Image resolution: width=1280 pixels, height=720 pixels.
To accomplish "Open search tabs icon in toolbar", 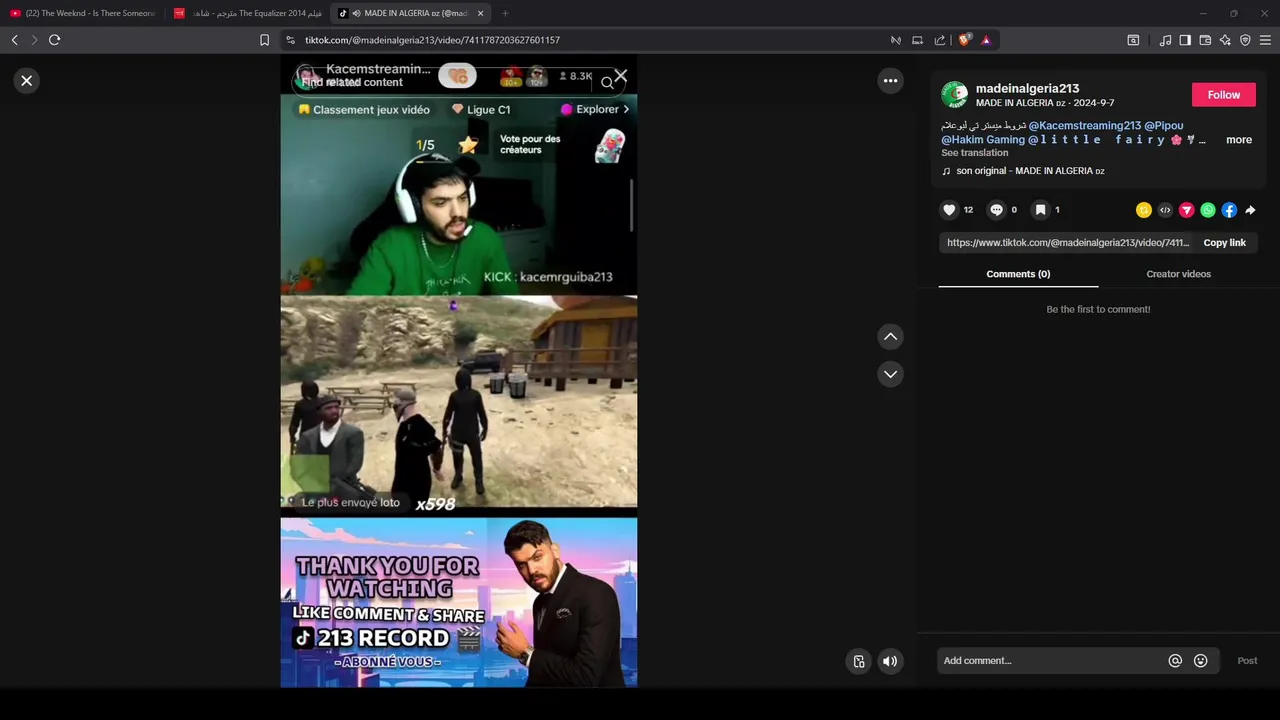I will pos(1133,40).
